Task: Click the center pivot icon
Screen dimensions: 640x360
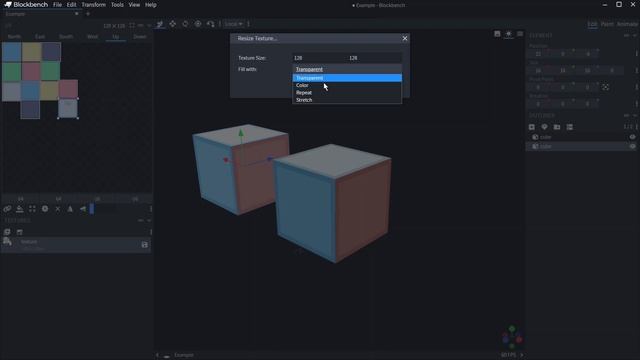Action: (605, 87)
